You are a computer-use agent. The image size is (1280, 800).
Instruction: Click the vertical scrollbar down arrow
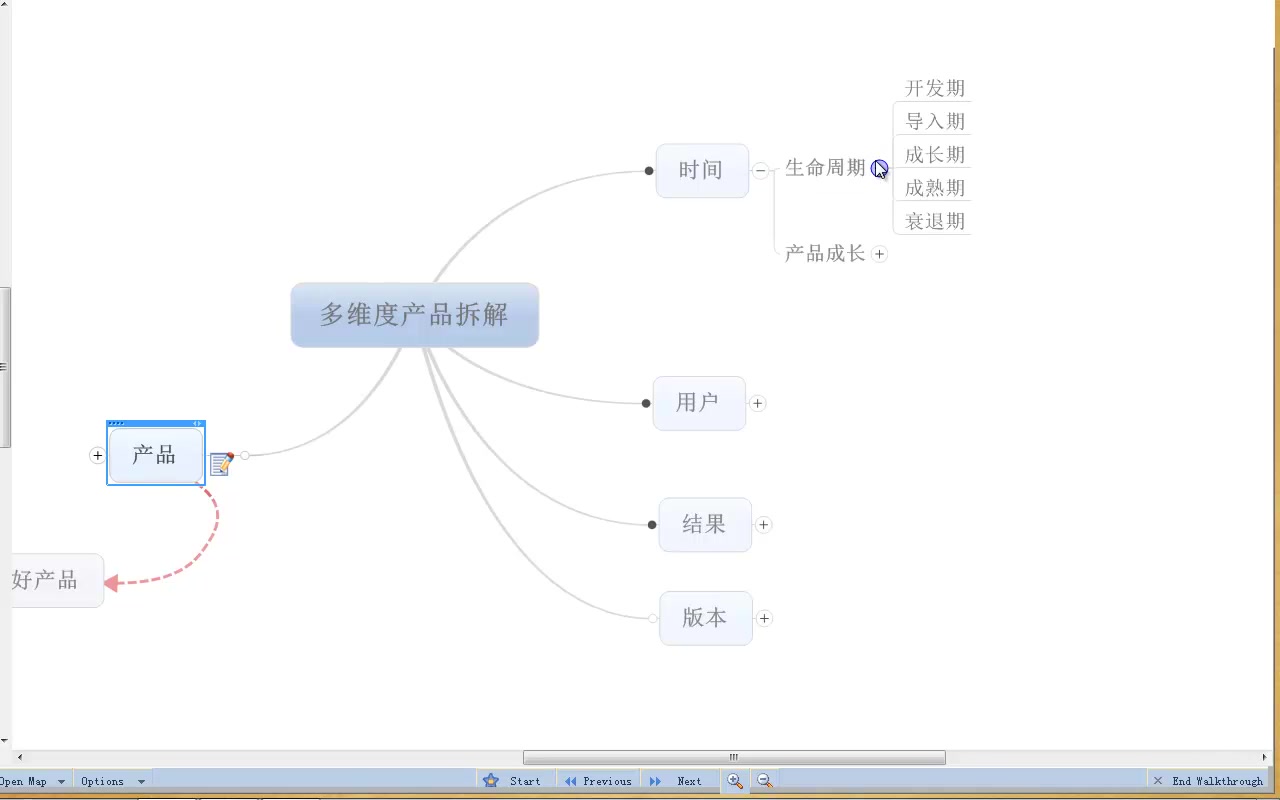point(5,741)
